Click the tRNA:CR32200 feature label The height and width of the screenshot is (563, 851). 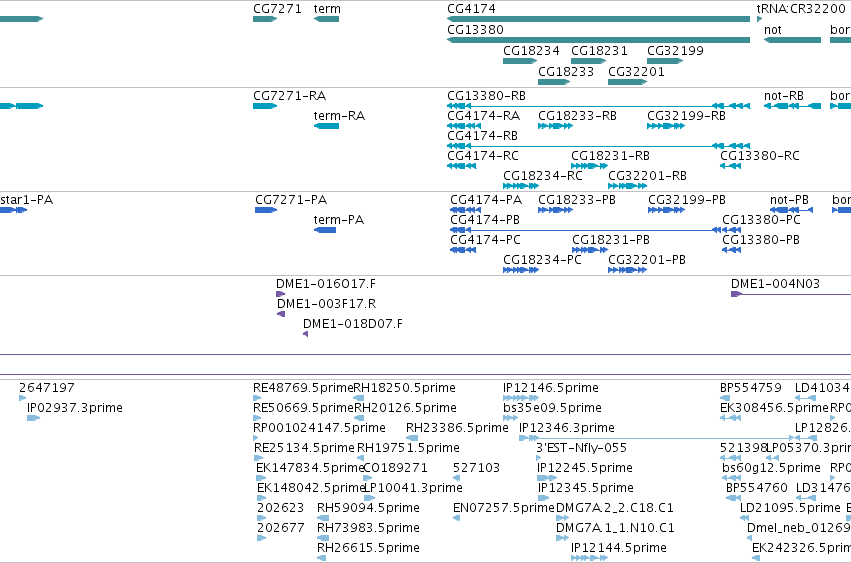click(x=801, y=9)
